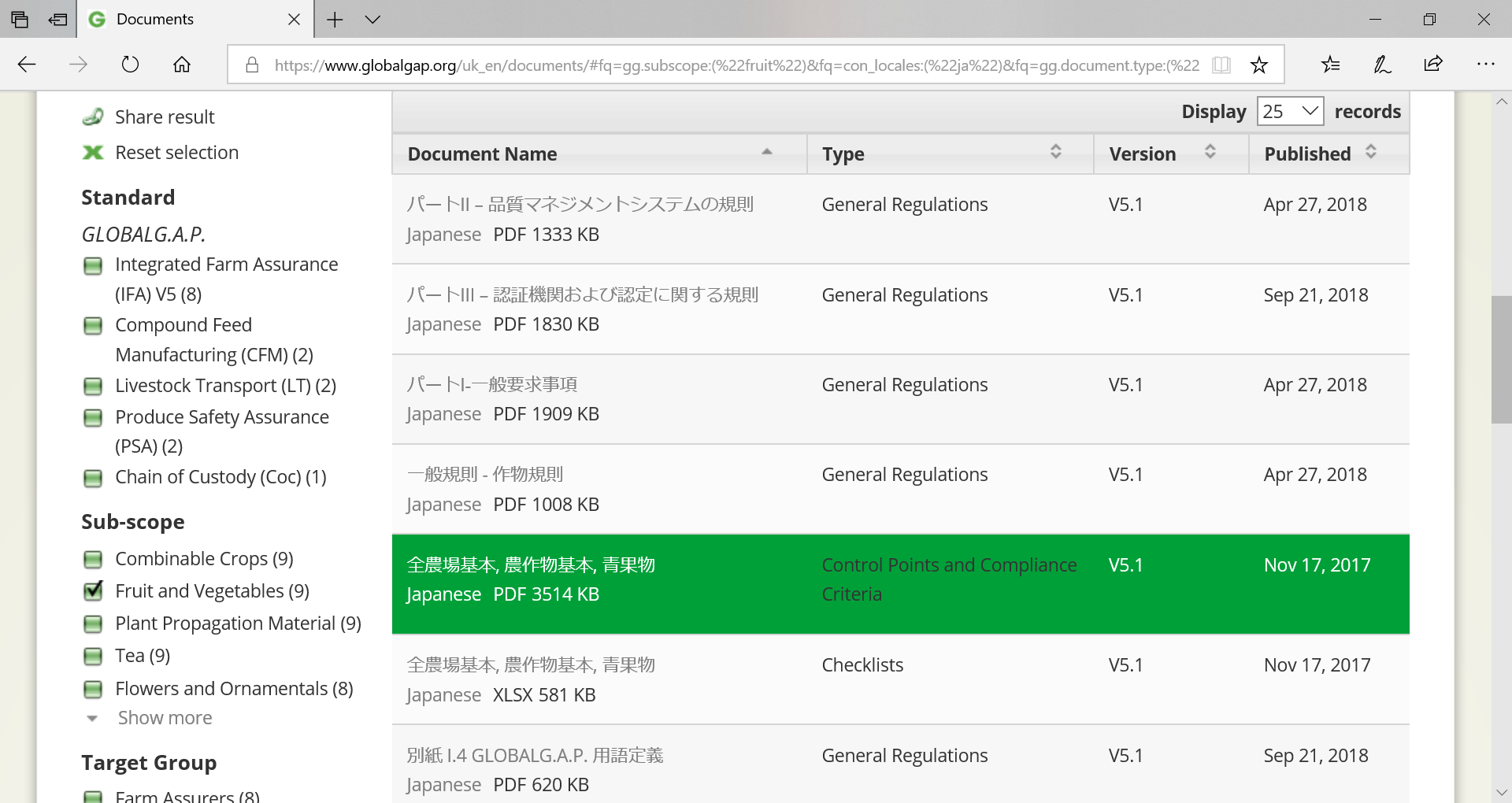Check Plant Propagation Material filter

[x=93, y=624]
